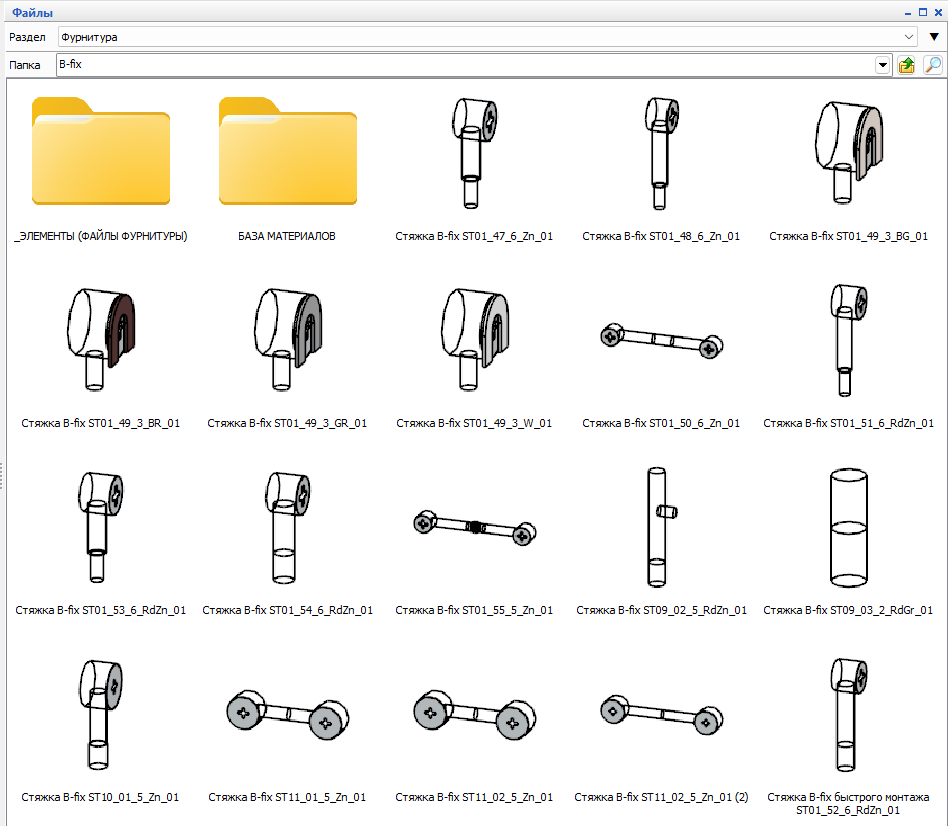Select the ST10_01_5_Zn_01 thumbnail
This screenshot has width=948, height=826.
(100, 715)
